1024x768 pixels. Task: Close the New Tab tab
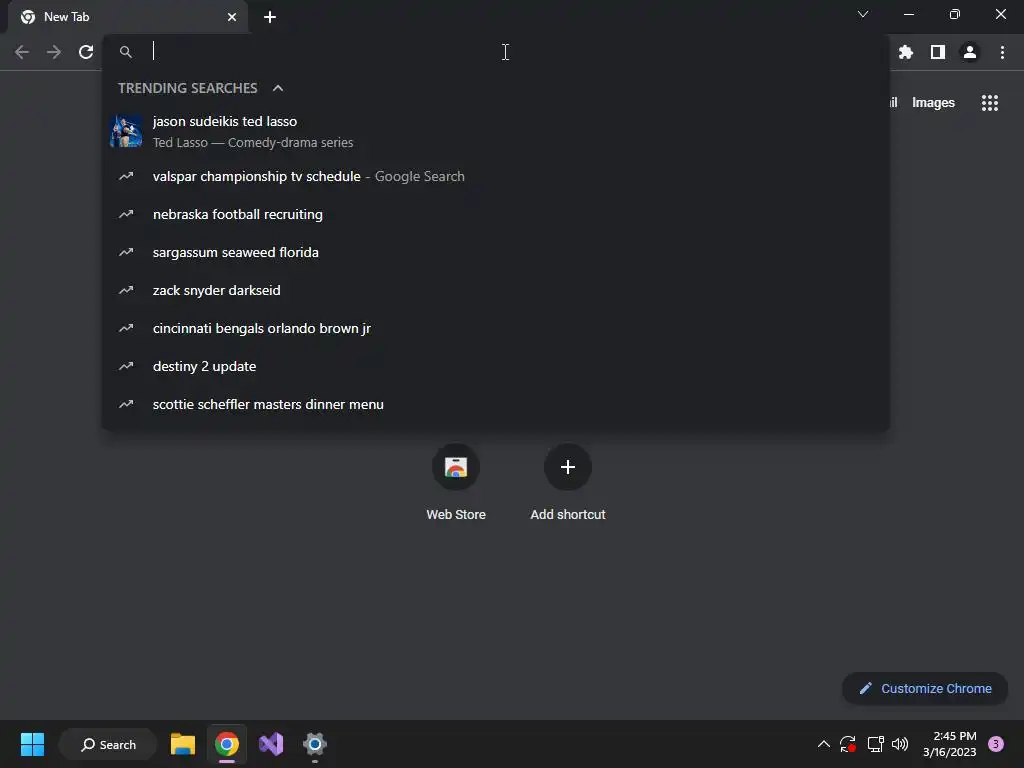tap(232, 17)
